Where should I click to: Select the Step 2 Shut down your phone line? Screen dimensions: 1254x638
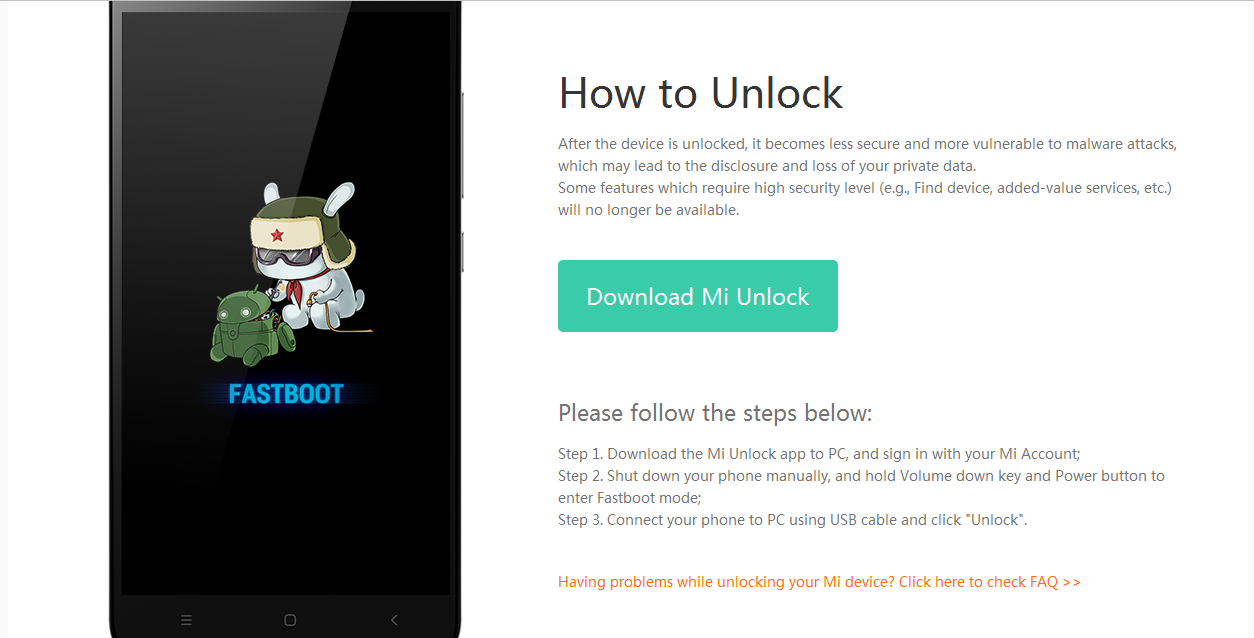[x=861, y=486]
